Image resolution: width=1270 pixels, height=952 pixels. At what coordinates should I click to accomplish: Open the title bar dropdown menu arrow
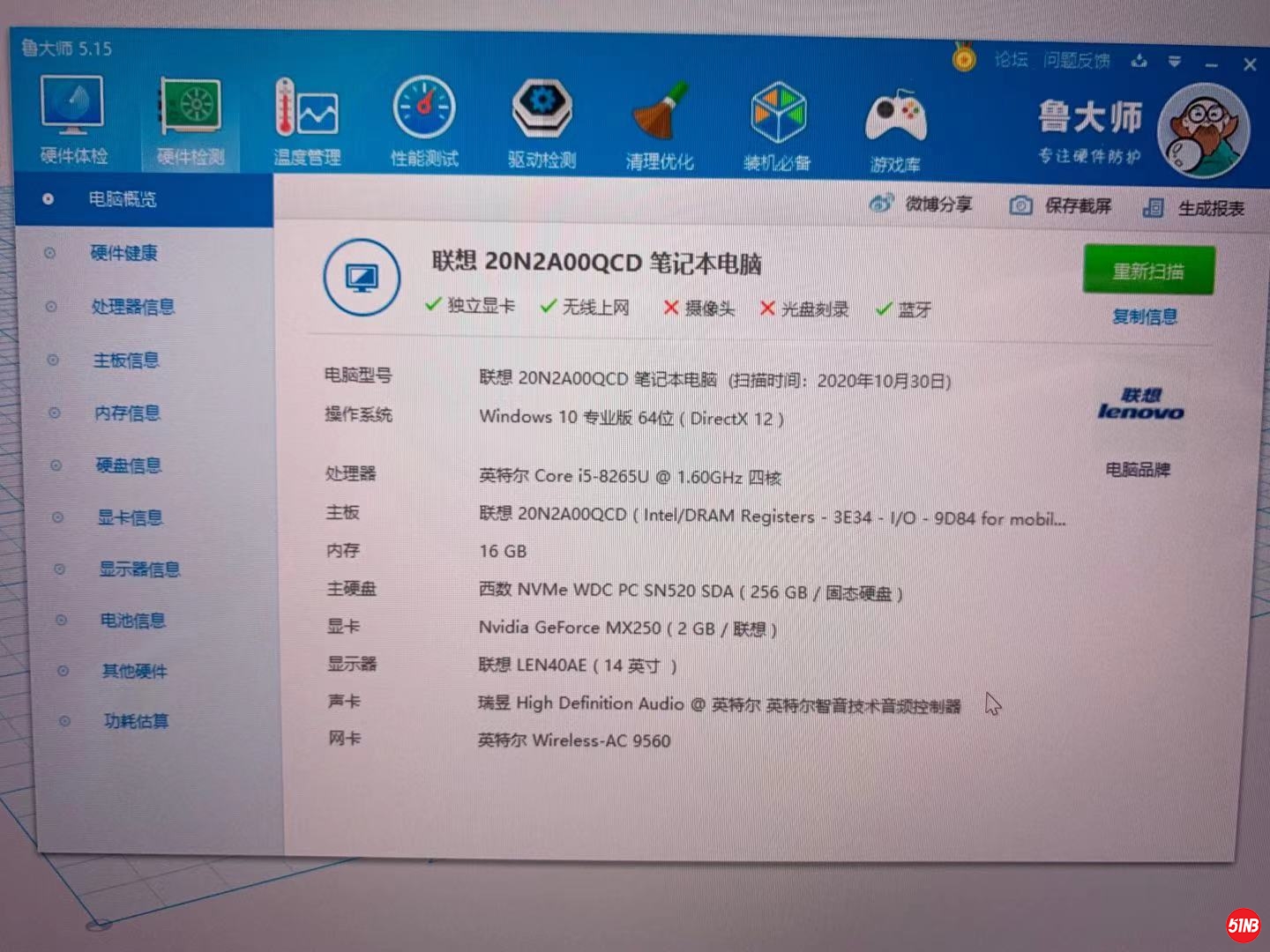pyautogui.click(x=1175, y=62)
